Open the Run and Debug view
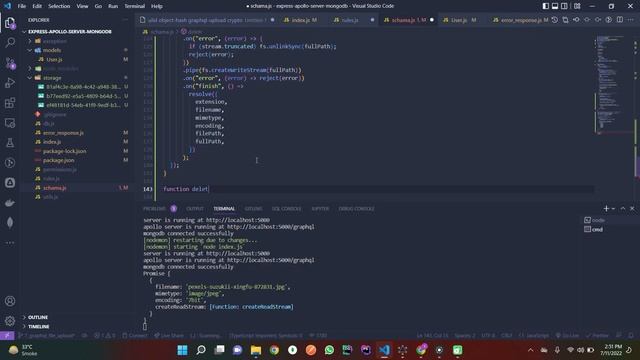The image size is (640, 360). (10, 82)
